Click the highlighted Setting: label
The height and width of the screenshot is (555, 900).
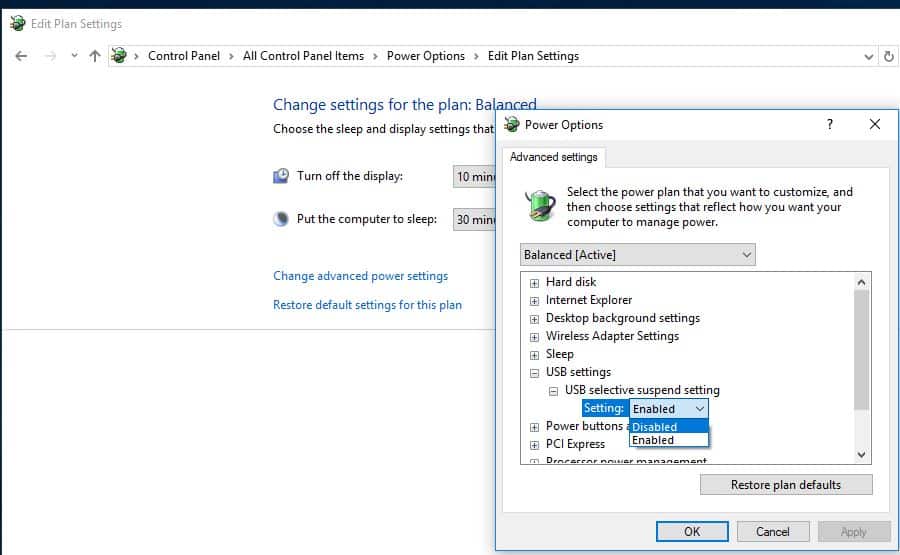[x=604, y=408]
